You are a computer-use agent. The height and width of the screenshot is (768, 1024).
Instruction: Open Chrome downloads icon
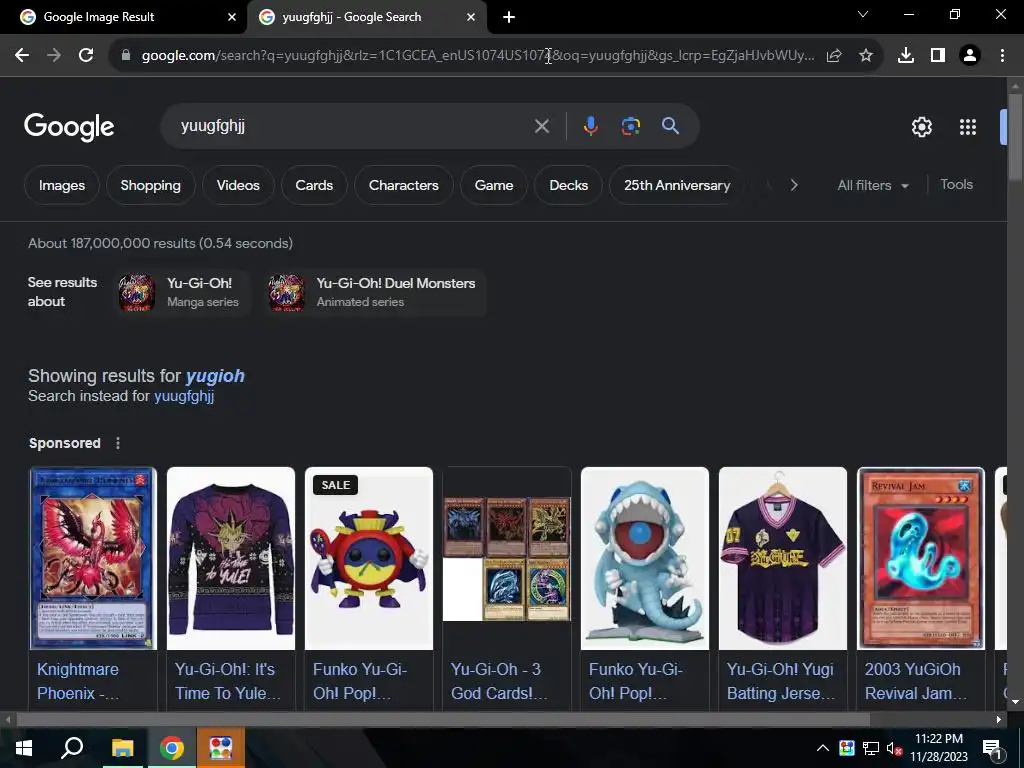pyautogui.click(x=906, y=56)
